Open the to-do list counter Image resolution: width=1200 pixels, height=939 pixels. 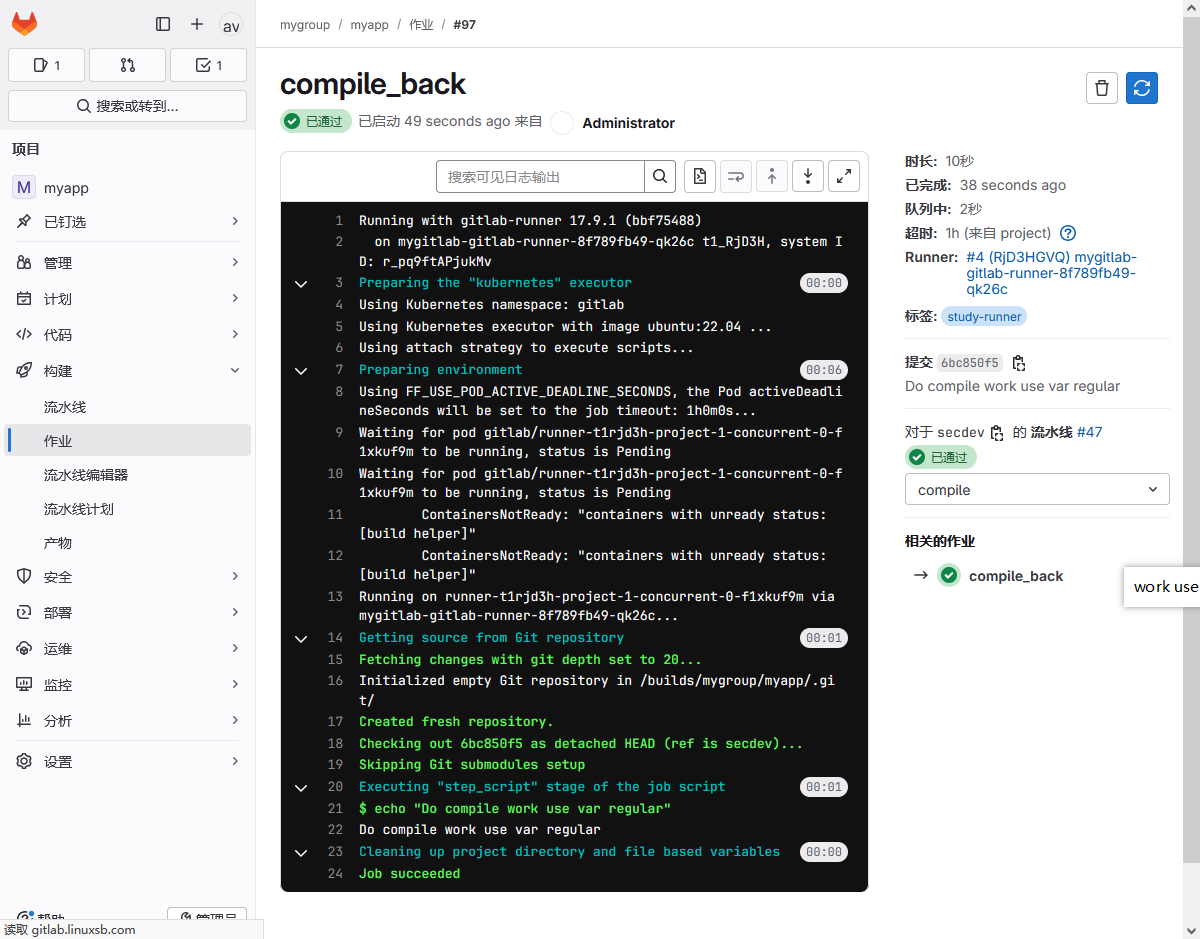[x=208, y=65]
